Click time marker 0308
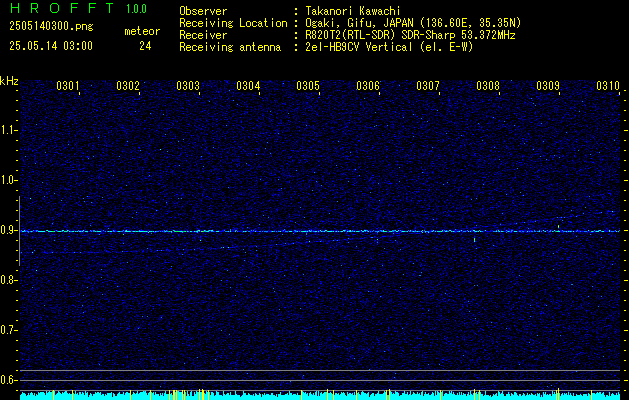Viewport: 629px width, 400px height. click(488, 86)
